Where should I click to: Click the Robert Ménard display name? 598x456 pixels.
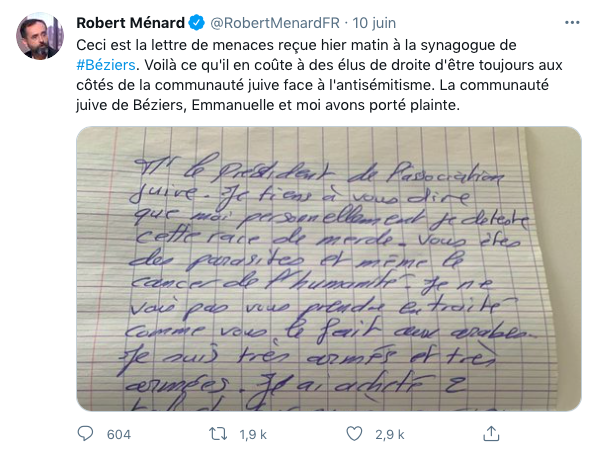pos(130,23)
